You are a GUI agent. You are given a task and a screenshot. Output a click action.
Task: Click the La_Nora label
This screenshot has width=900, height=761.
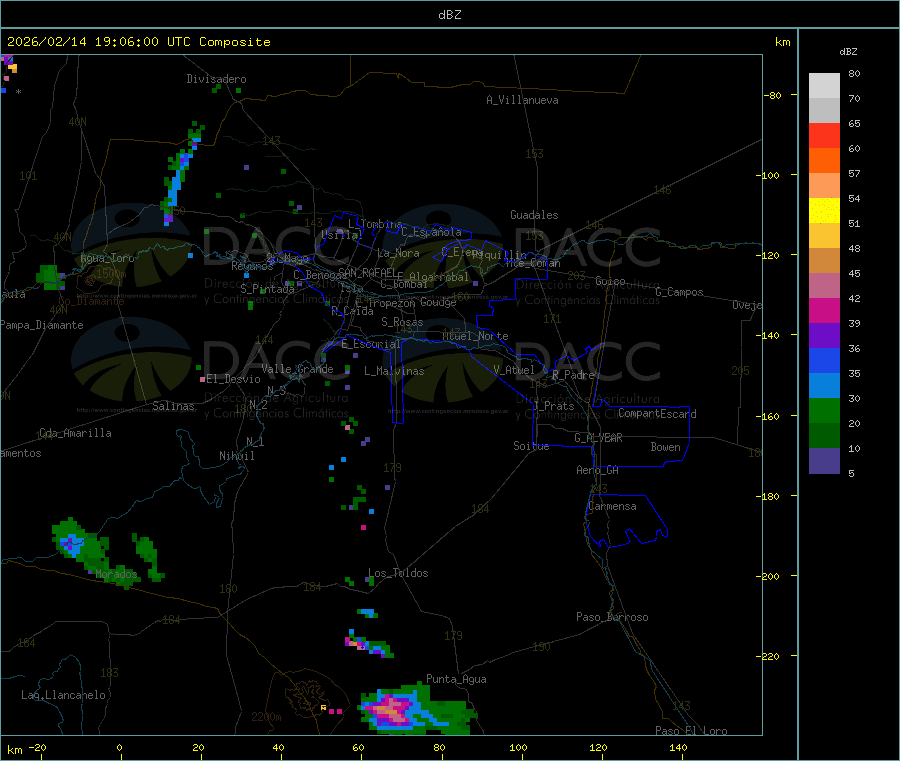click(398, 253)
